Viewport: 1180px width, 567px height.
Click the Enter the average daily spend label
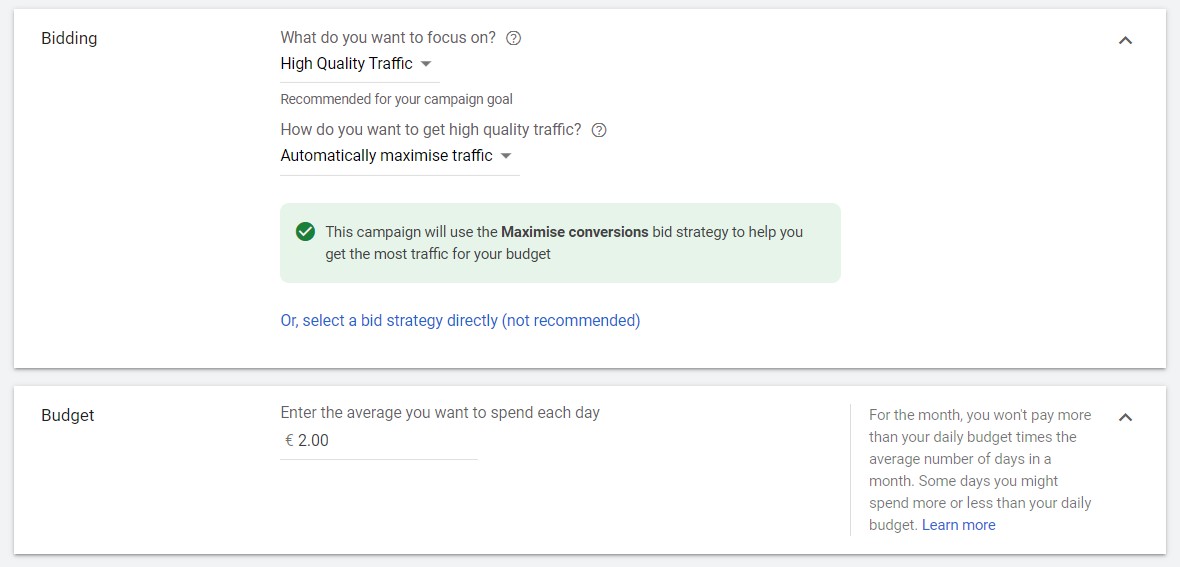click(x=440, y=413)
